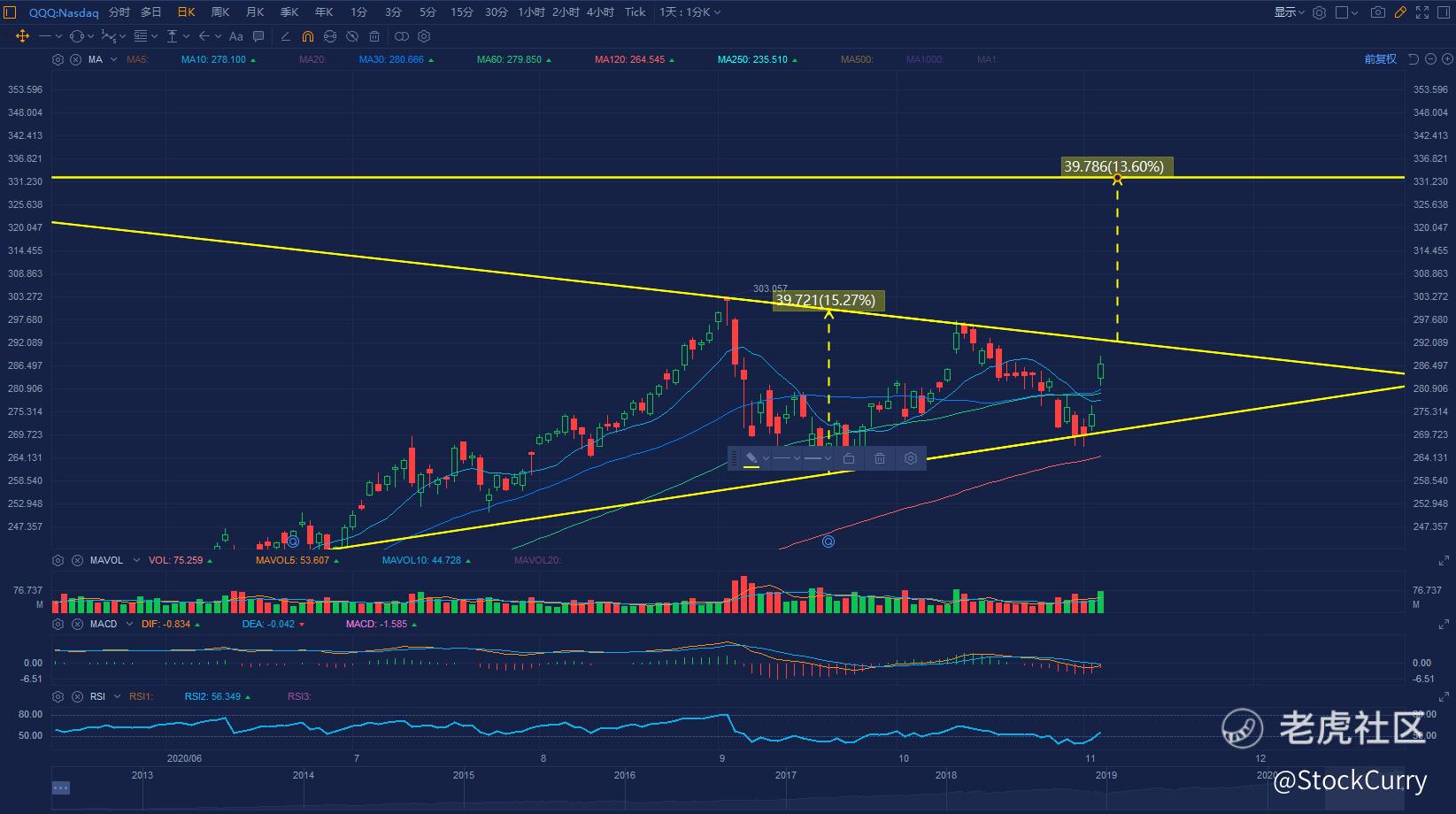Screen dimensions: 1456x814
Task: Open MAVOL indicator settings gear
Action: tap(58, 560)
